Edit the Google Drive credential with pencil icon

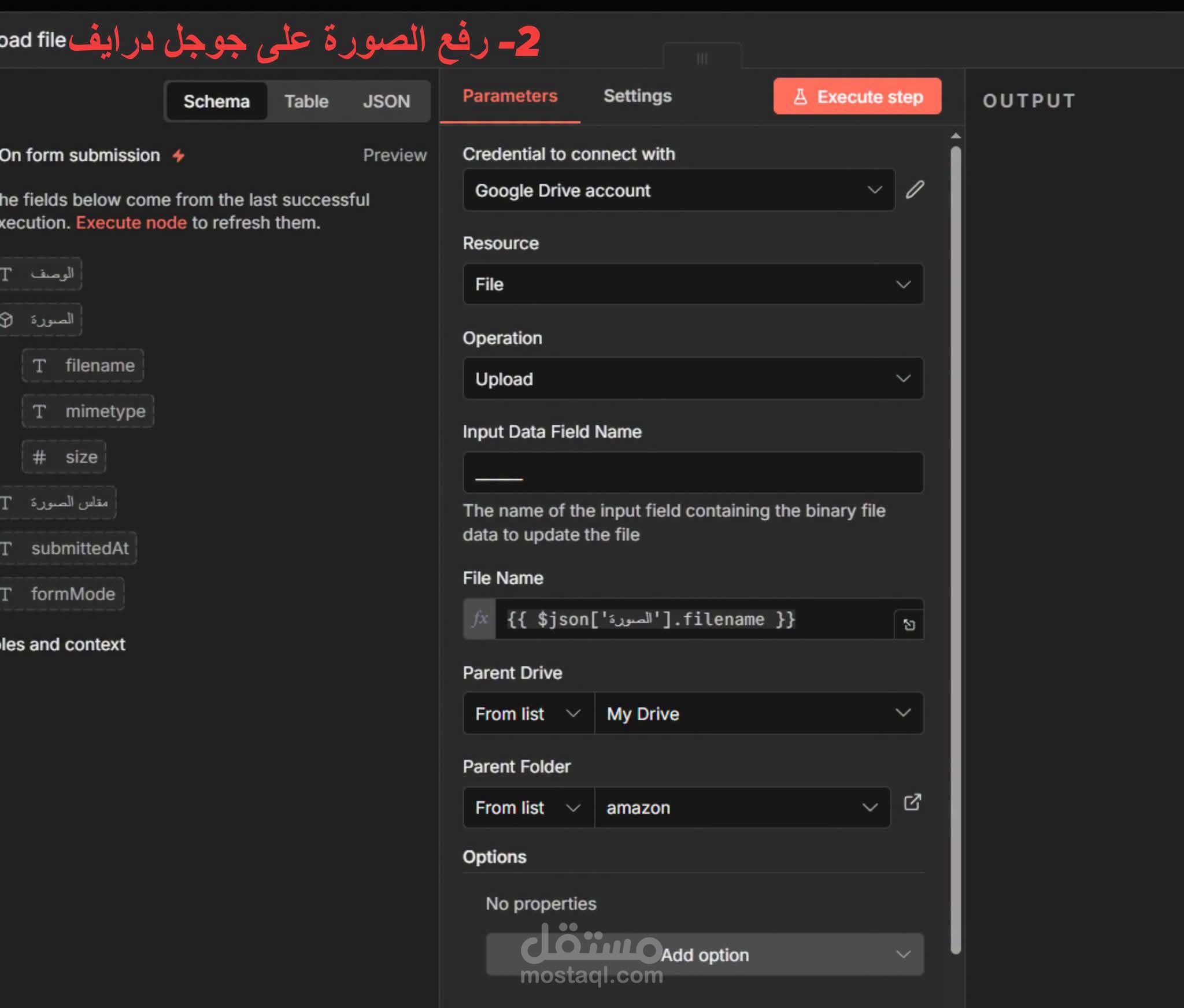point(915,190)
